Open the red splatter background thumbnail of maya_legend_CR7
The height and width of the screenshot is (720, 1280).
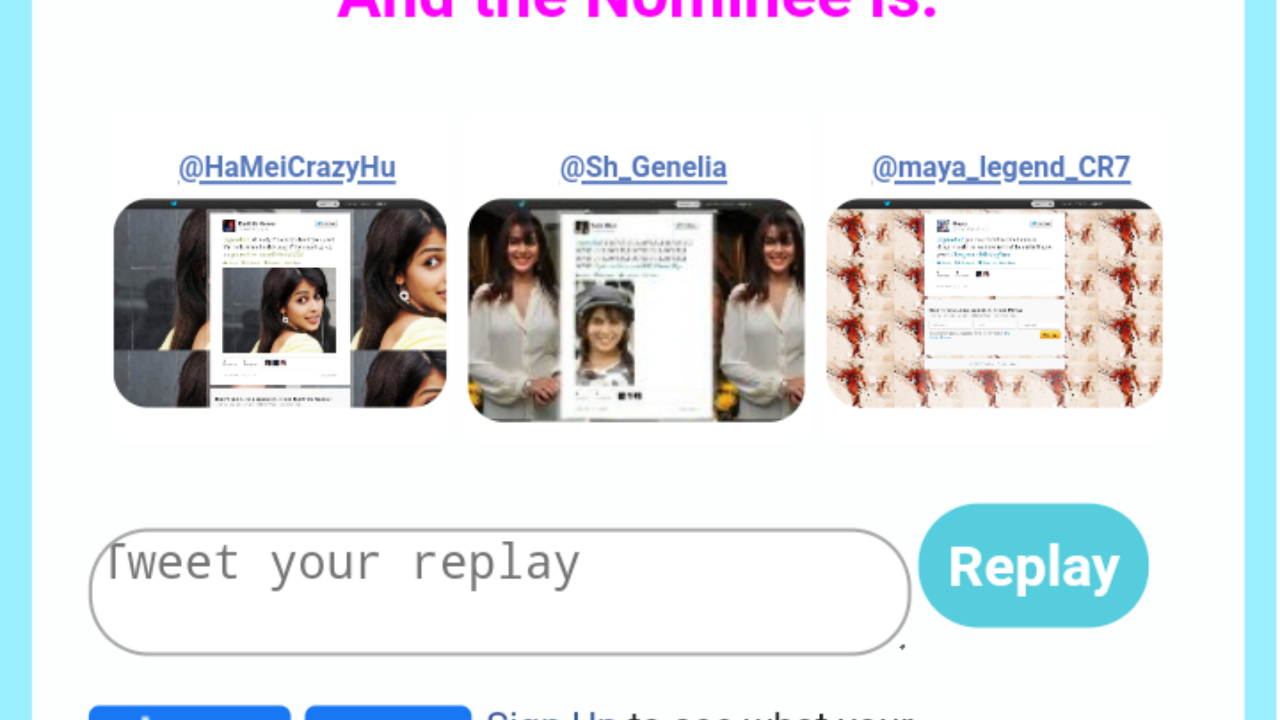(x=995, y=303)
